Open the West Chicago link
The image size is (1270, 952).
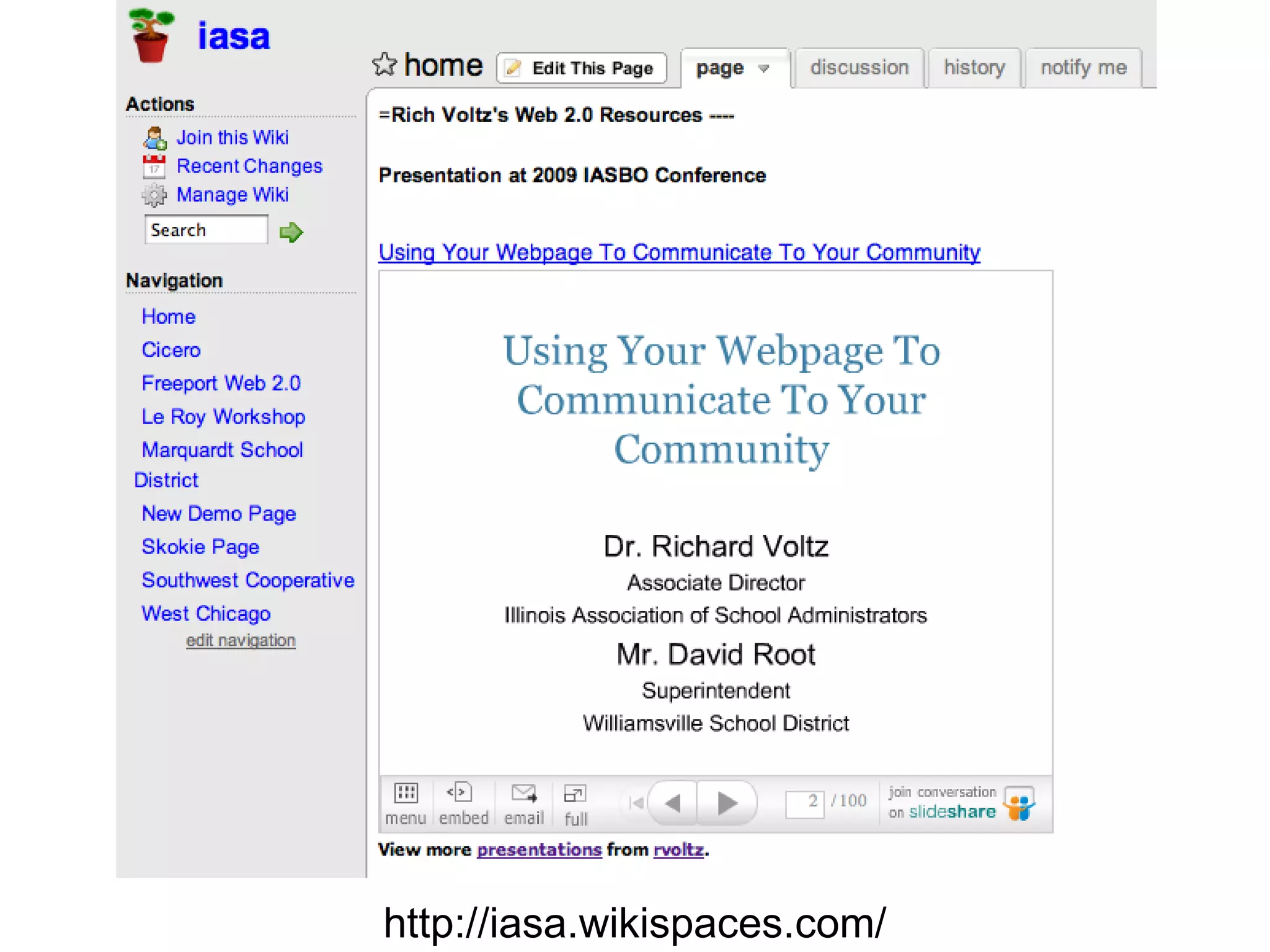206,614
